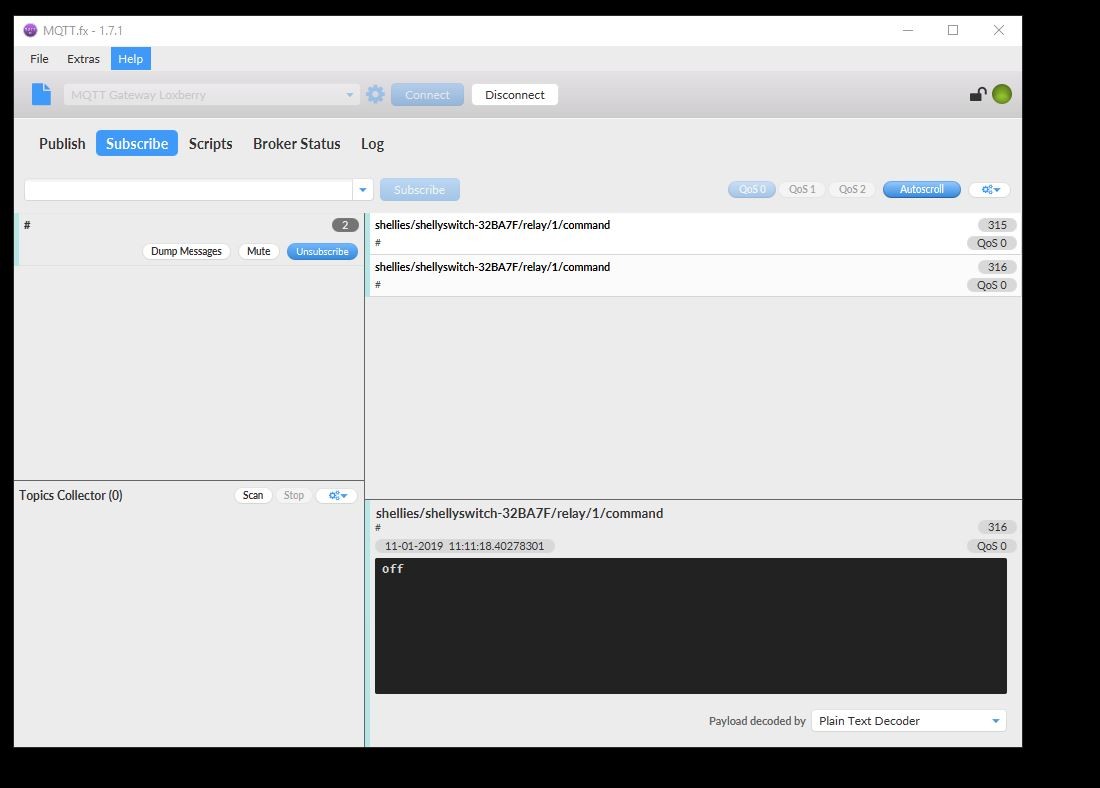The image size is (1100, 788).
Task: Select message 315 in the message list
Action: point(695,234)
